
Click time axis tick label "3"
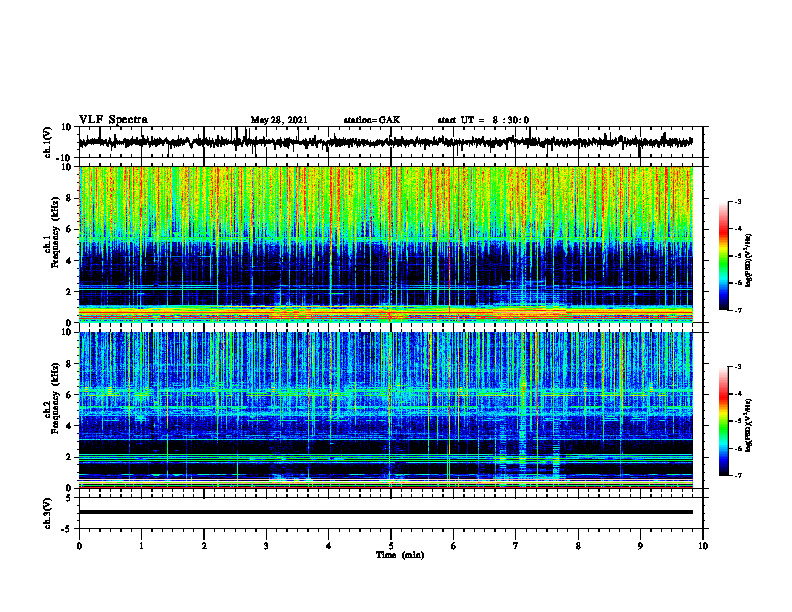tap(266, 546)
